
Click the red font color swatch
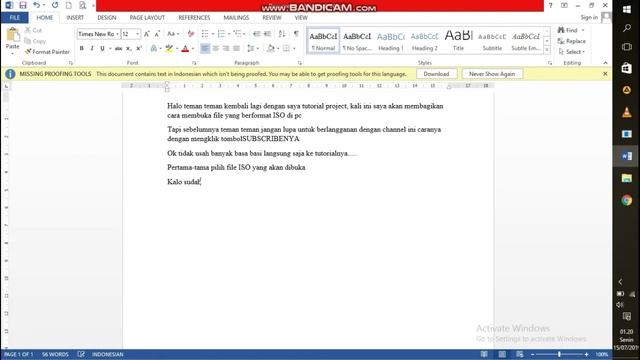pyautogui.click(x=185, y=49)
